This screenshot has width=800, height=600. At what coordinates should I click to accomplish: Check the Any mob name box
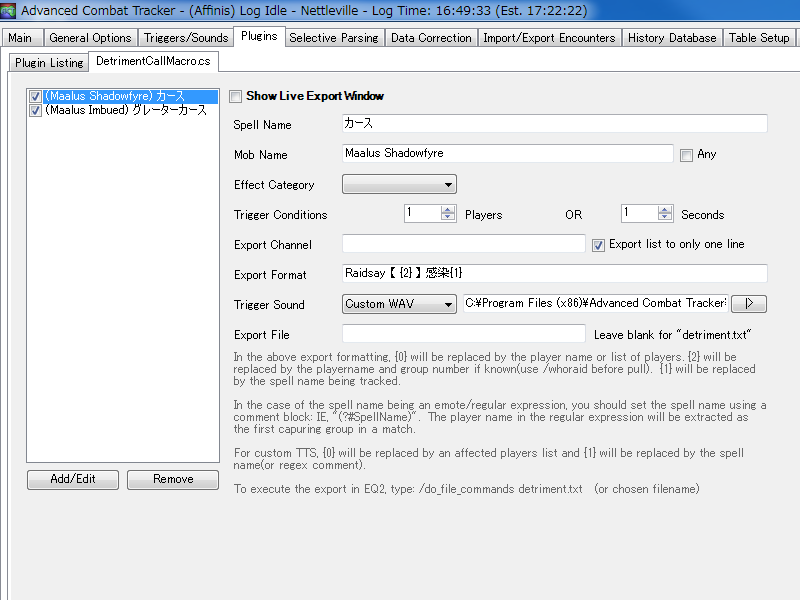[686, 155]
